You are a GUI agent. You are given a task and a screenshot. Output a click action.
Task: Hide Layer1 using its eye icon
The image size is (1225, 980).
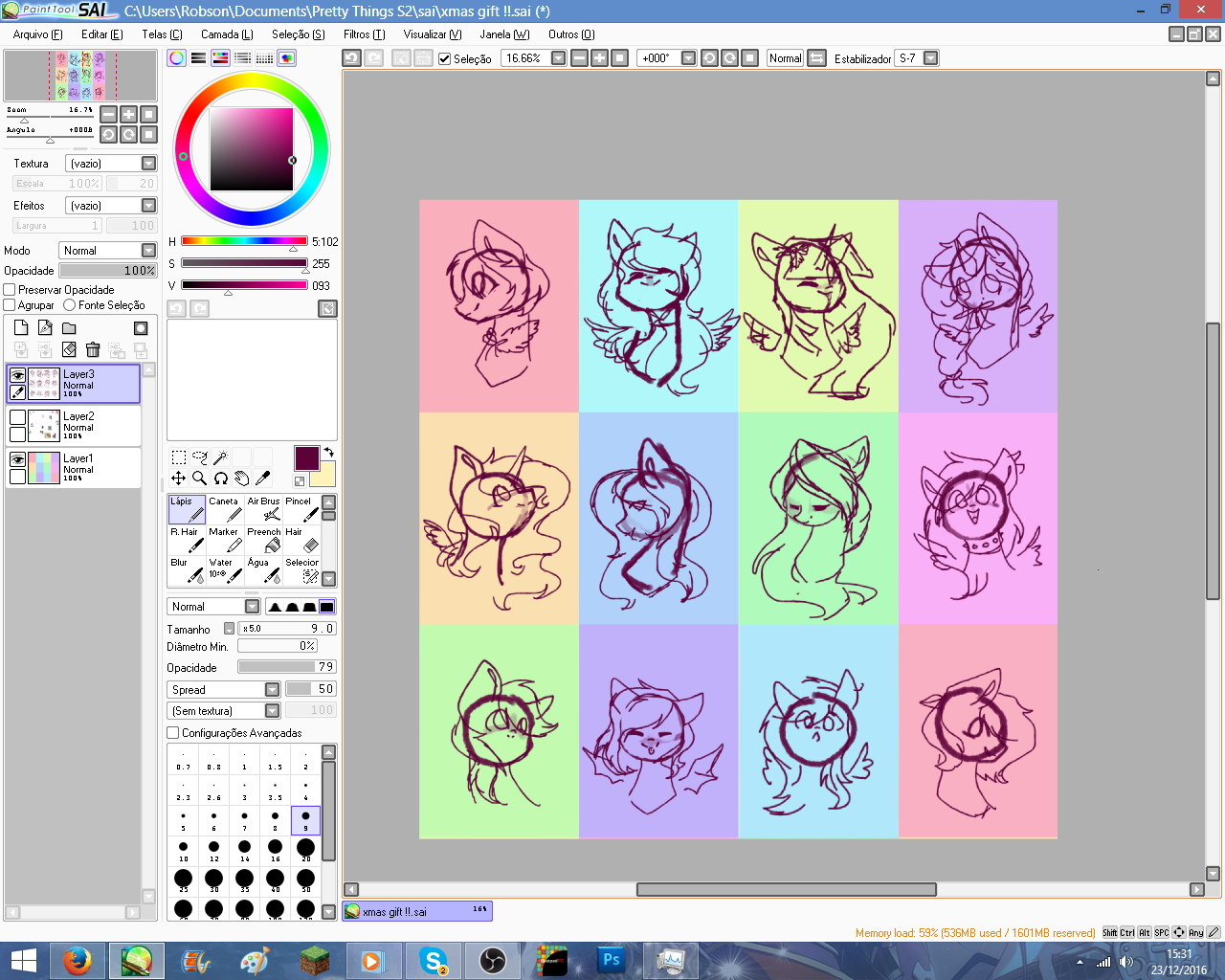coord(17,459)
